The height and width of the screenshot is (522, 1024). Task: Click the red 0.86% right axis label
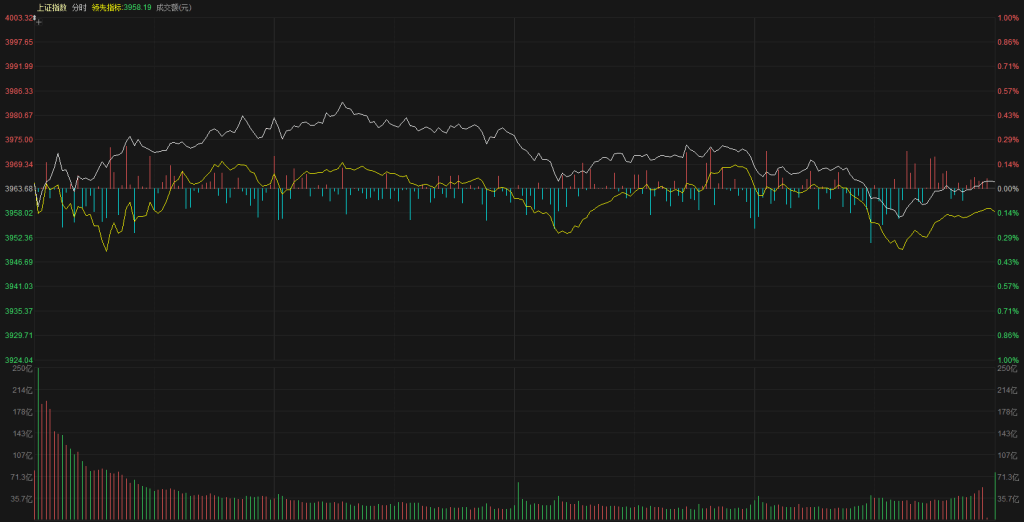[x=1007, y=42]
